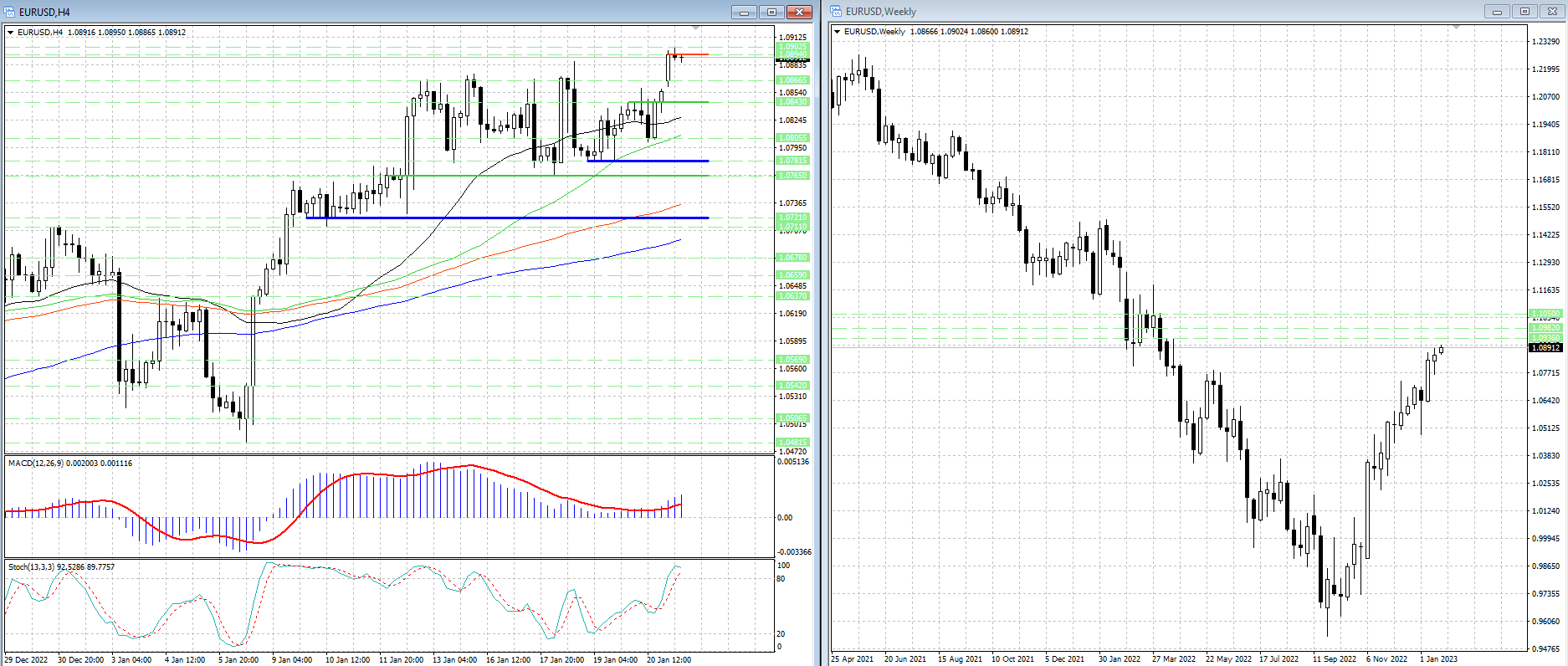Expand the Weekly chart's one-click trading arrow

point(838,32)
